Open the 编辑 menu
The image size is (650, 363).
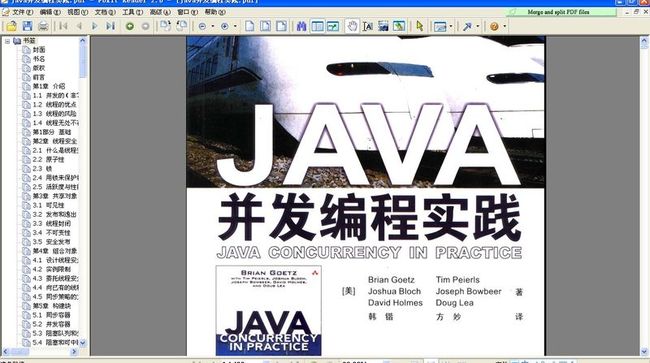coord(50,12)
